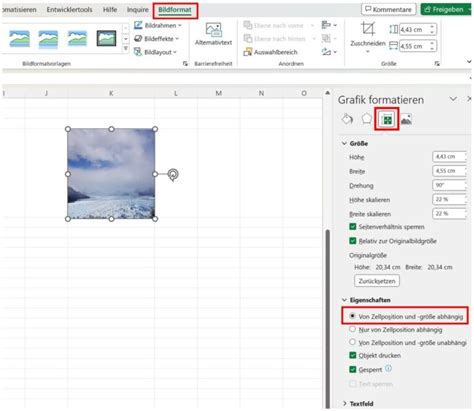Click the pane vertical scrollbar
The image size is (474, 411).
[x=328, y=318]
